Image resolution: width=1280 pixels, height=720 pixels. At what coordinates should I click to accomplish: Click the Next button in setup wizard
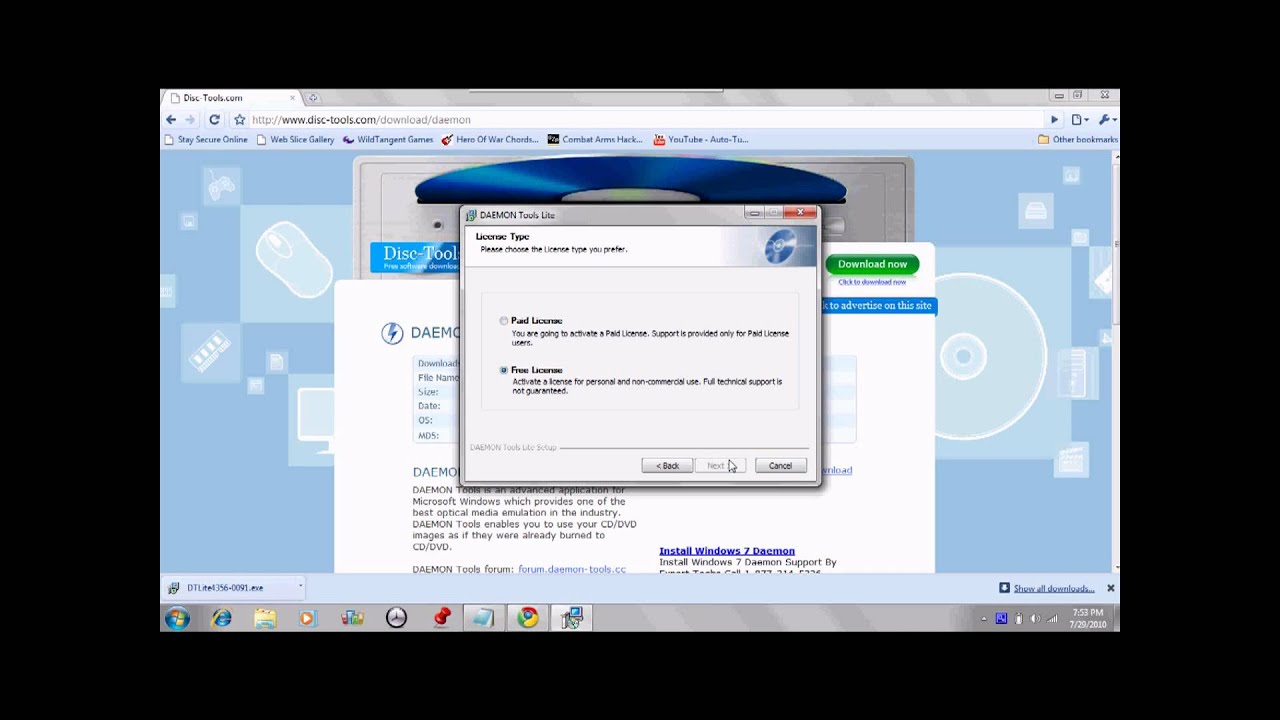coord(719,466)
